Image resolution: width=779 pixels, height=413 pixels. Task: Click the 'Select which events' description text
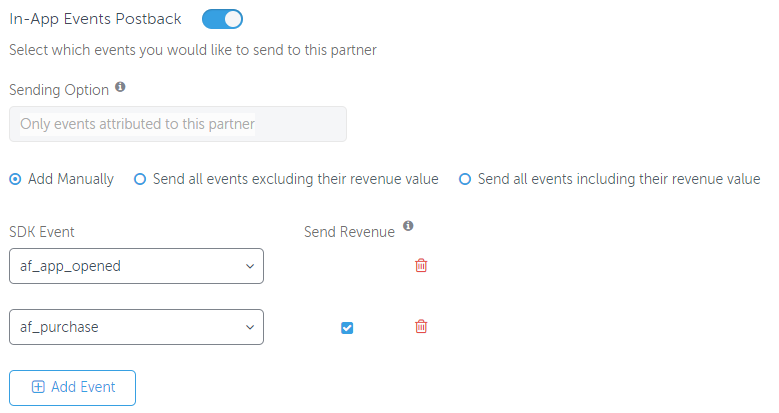(192, 49)
